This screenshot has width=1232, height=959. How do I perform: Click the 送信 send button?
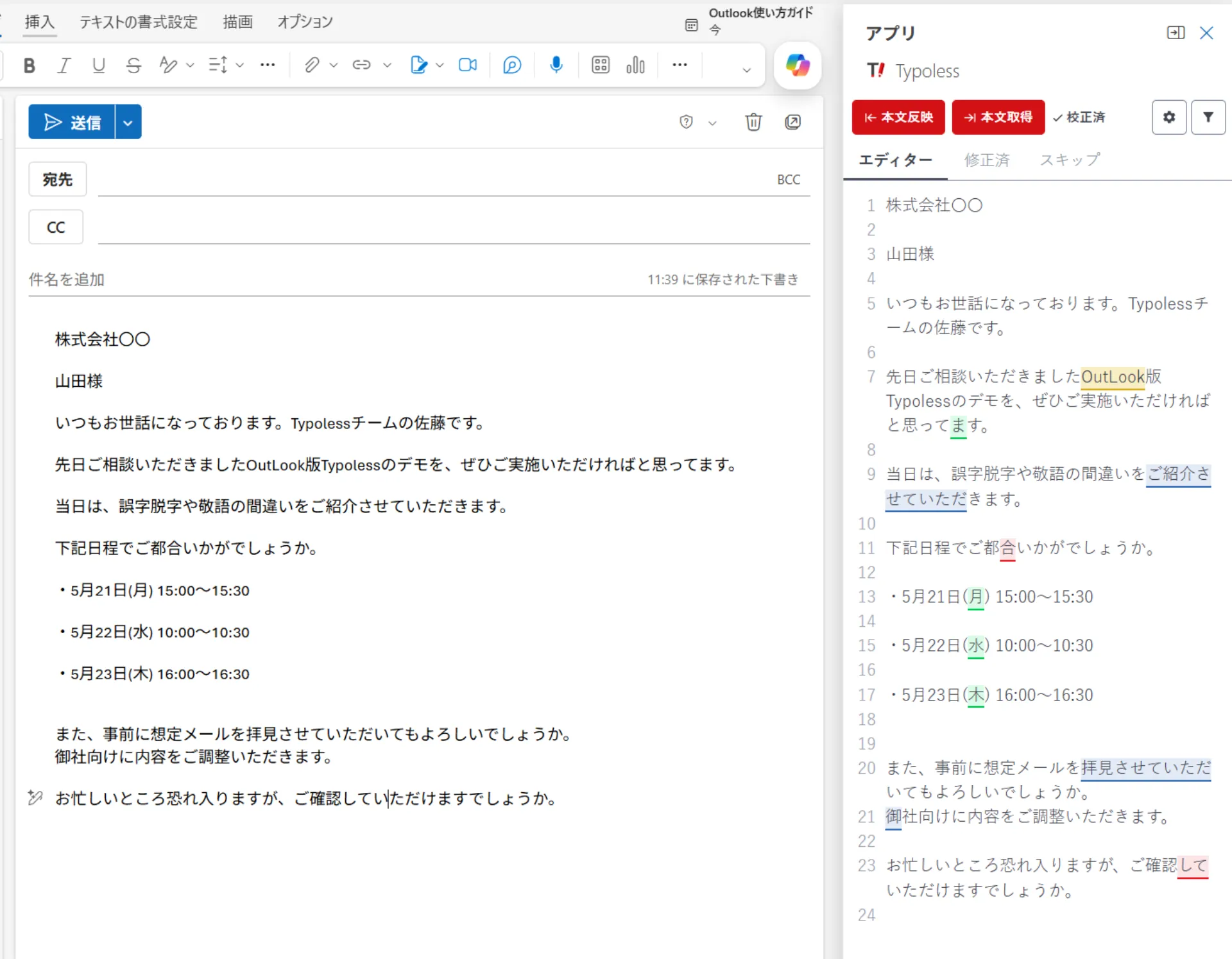click(x=72, y=122)
